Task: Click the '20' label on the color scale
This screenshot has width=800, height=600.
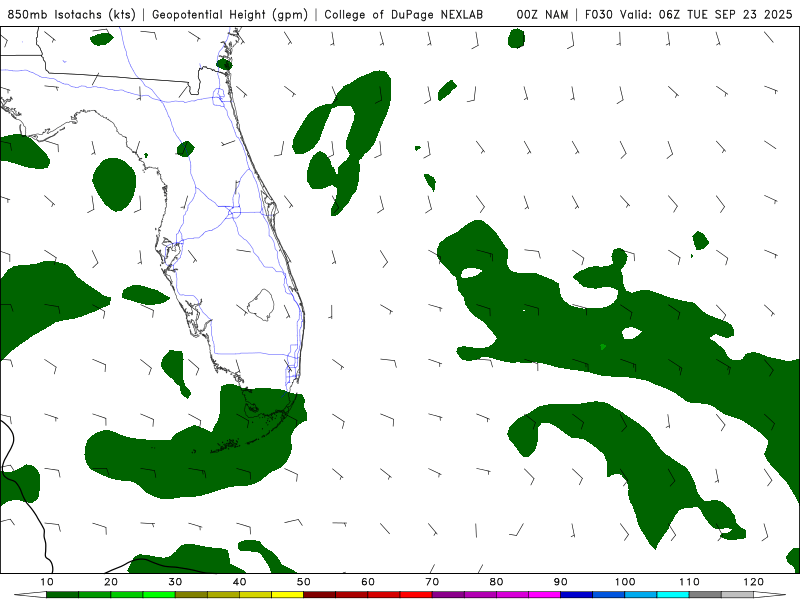Action: coord(111,582)
